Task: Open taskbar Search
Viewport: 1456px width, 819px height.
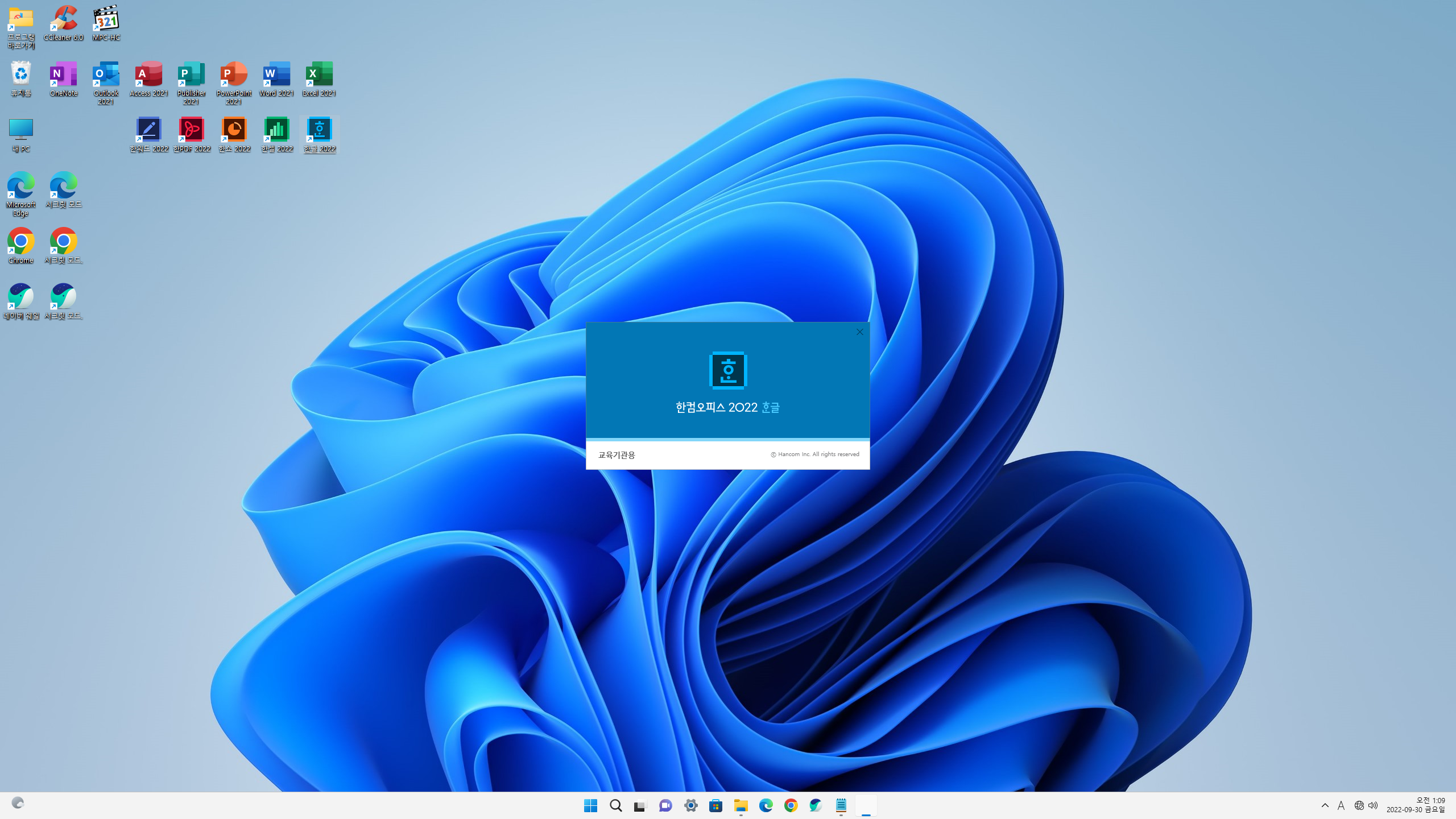Action: (615, 805)
